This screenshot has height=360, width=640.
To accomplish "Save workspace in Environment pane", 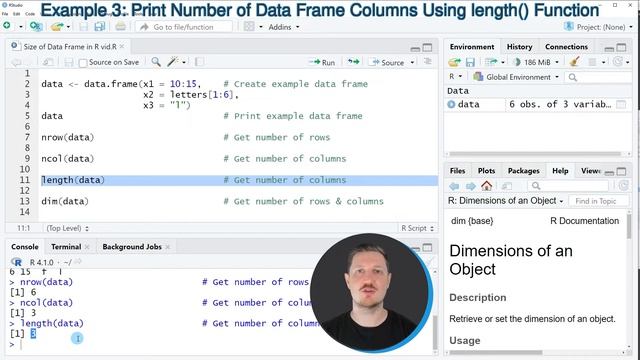I will (470, 62).
